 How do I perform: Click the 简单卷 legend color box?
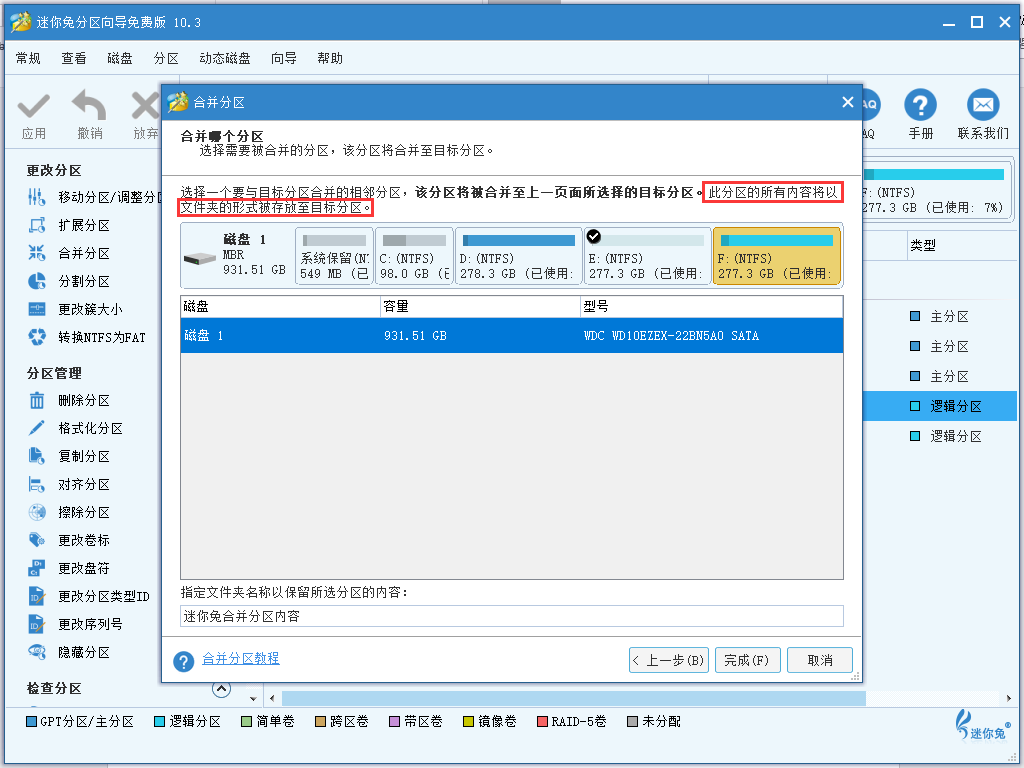point(246,722)
